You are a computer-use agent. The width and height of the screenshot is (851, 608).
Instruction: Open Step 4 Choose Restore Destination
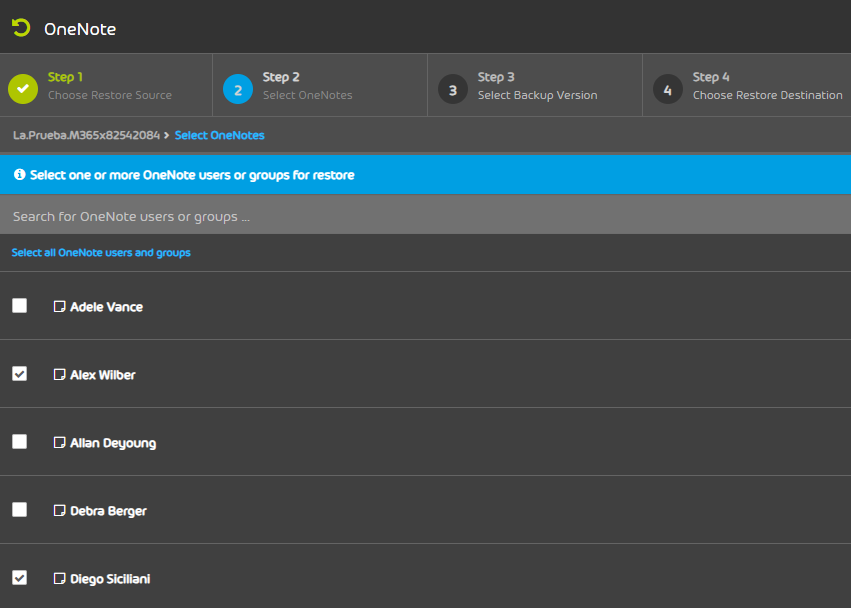coord(767,86)
